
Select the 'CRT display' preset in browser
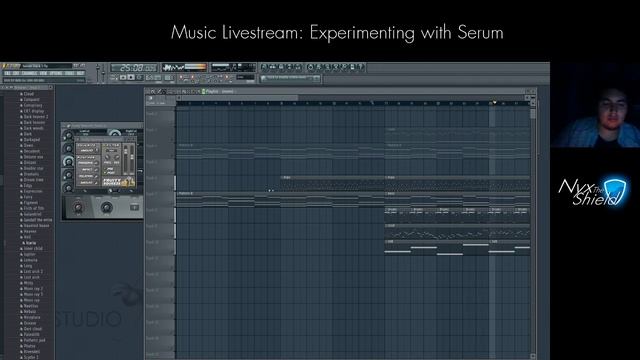pyautogui.click(x=33, y=111)
